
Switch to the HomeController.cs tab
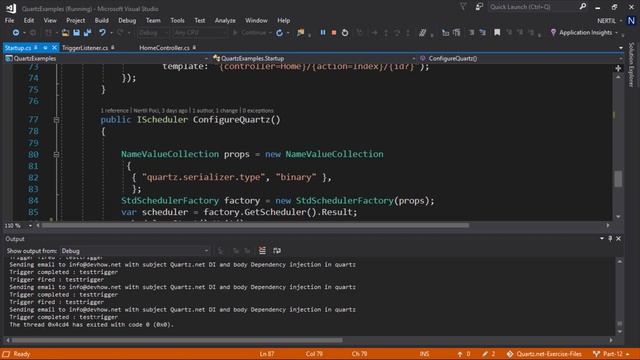(x=164, y=48)
